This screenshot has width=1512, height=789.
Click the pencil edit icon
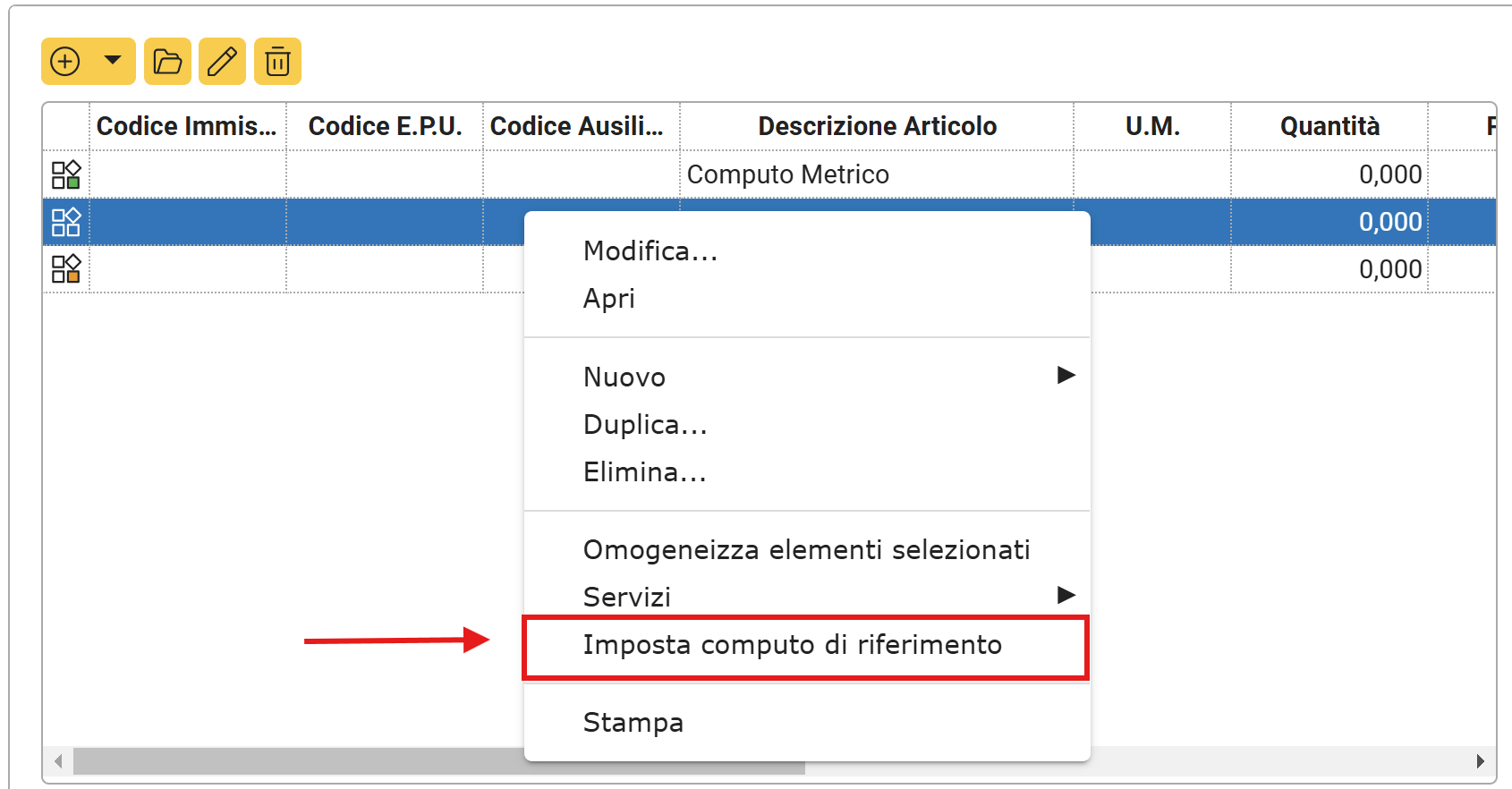[x=222, y=62]
